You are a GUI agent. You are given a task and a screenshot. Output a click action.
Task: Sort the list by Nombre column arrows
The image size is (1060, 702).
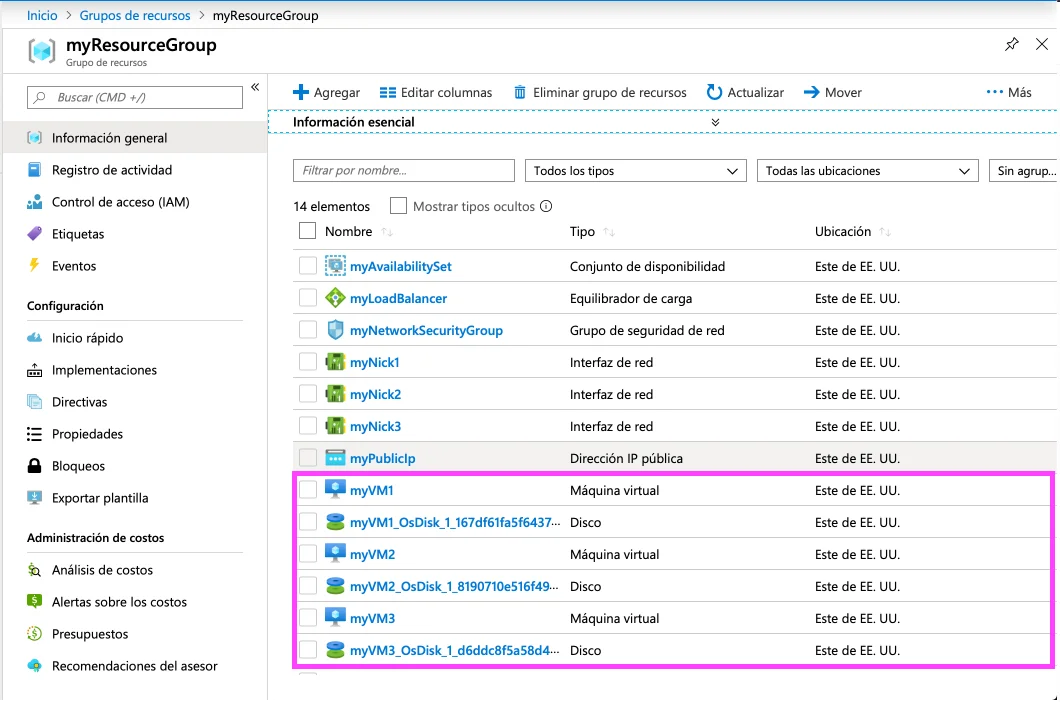click(x=387, y=232)
